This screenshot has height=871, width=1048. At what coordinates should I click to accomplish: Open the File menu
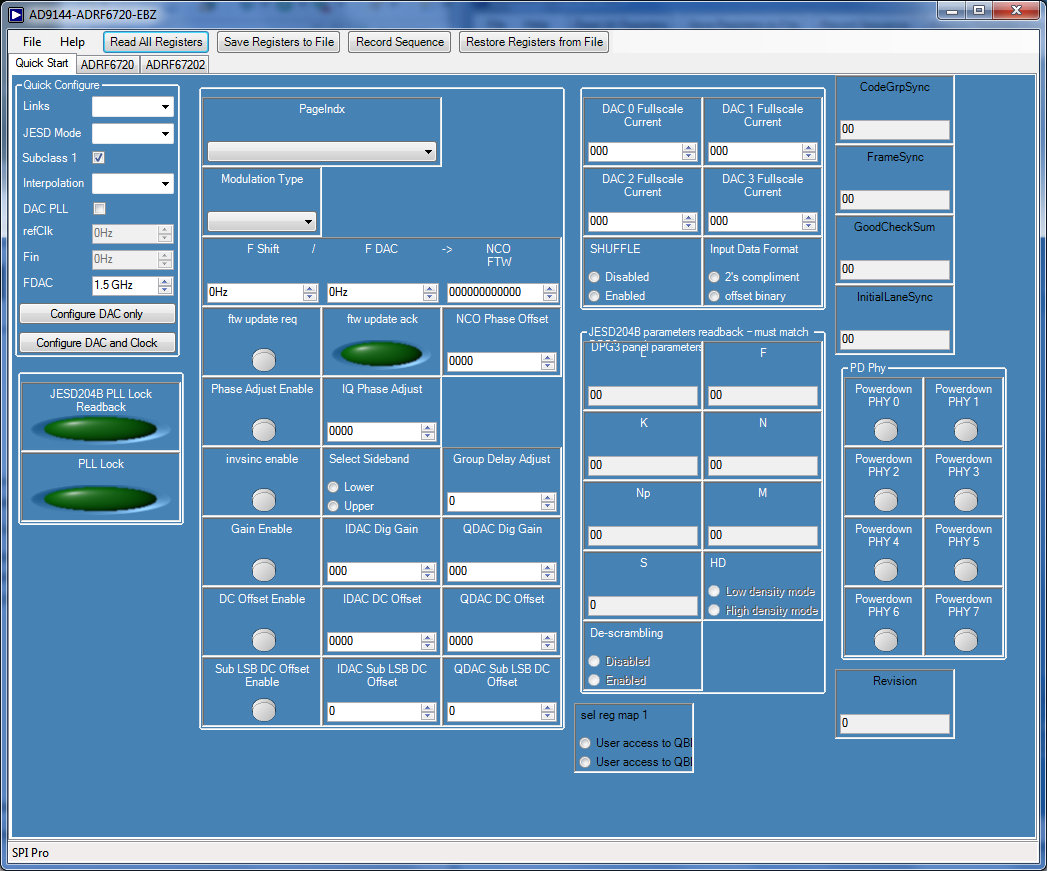(x=31, y=42)
